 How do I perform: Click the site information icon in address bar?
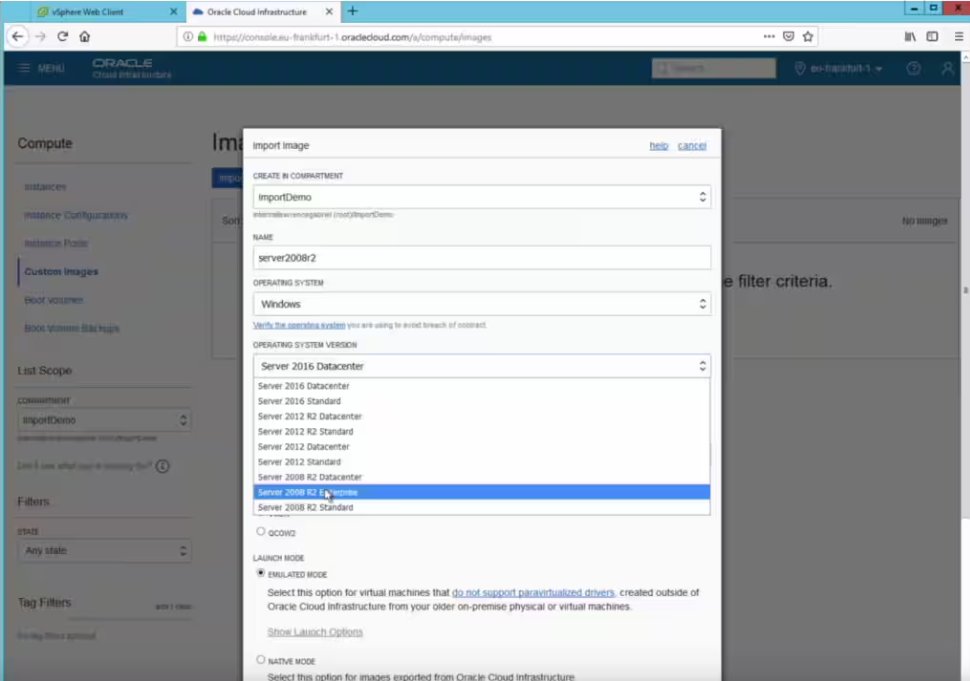pyautogui.click(x=187, y=37)
